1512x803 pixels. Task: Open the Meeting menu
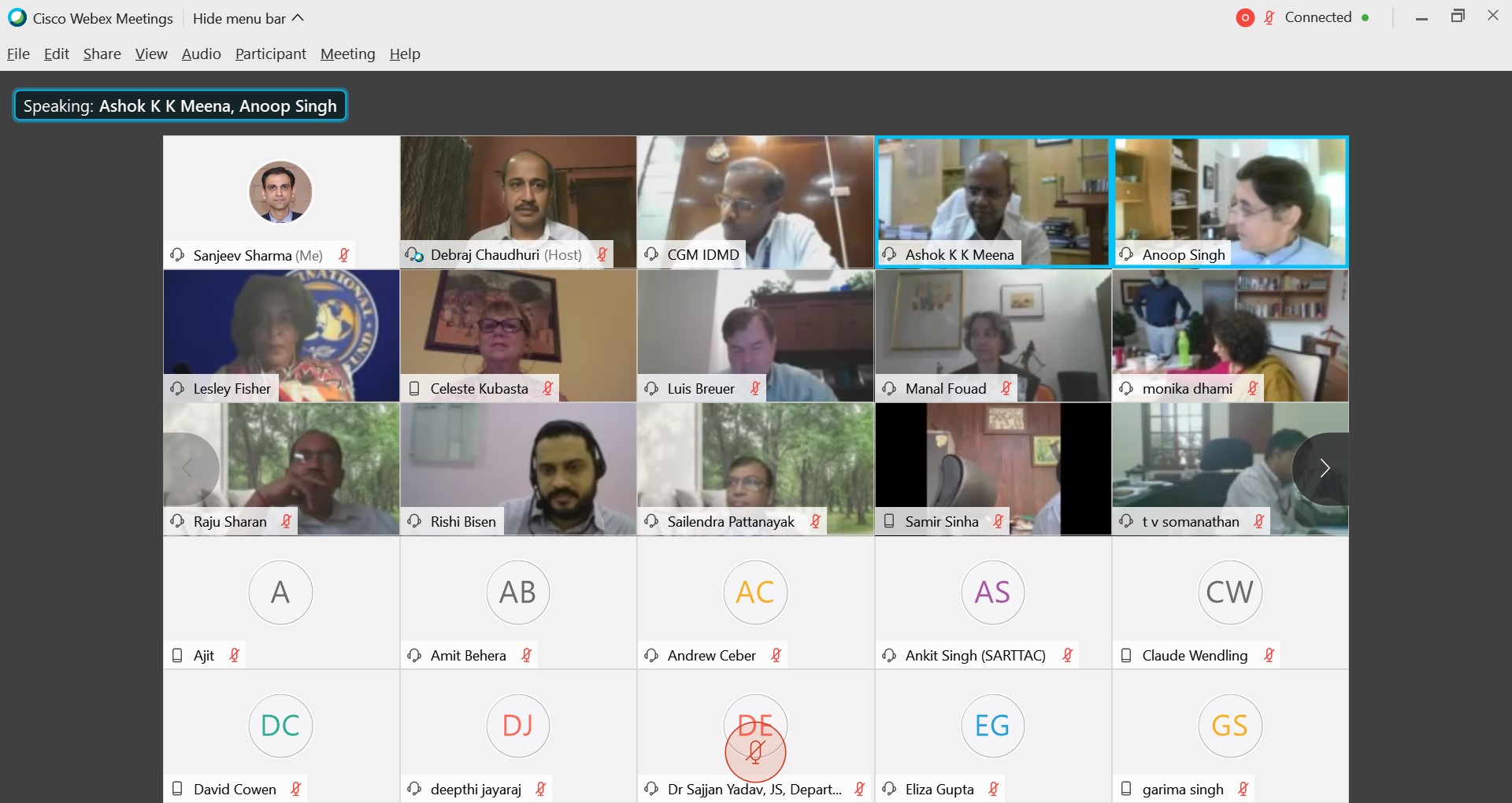click(348, 54)
